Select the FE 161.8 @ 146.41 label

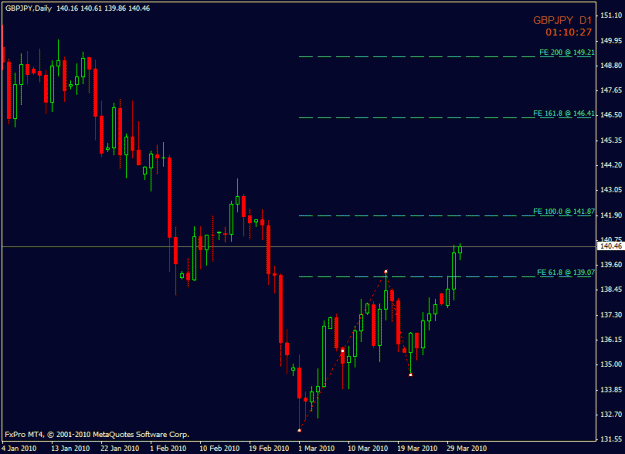[564, 113]
